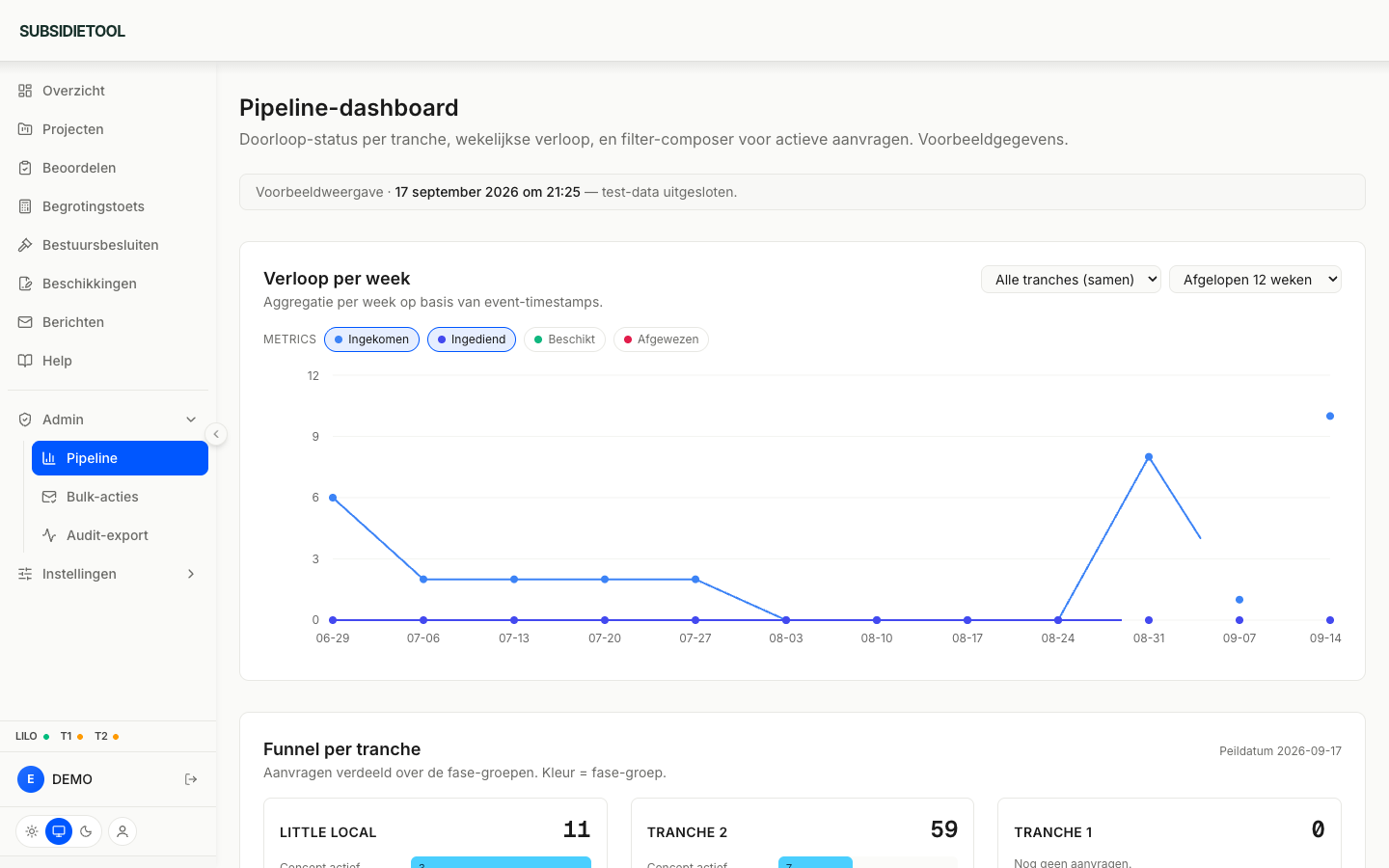This screenshot has height=868, width=1389.
Task: Click the Beoordelen clipboard icon
Action: point(25,168)
